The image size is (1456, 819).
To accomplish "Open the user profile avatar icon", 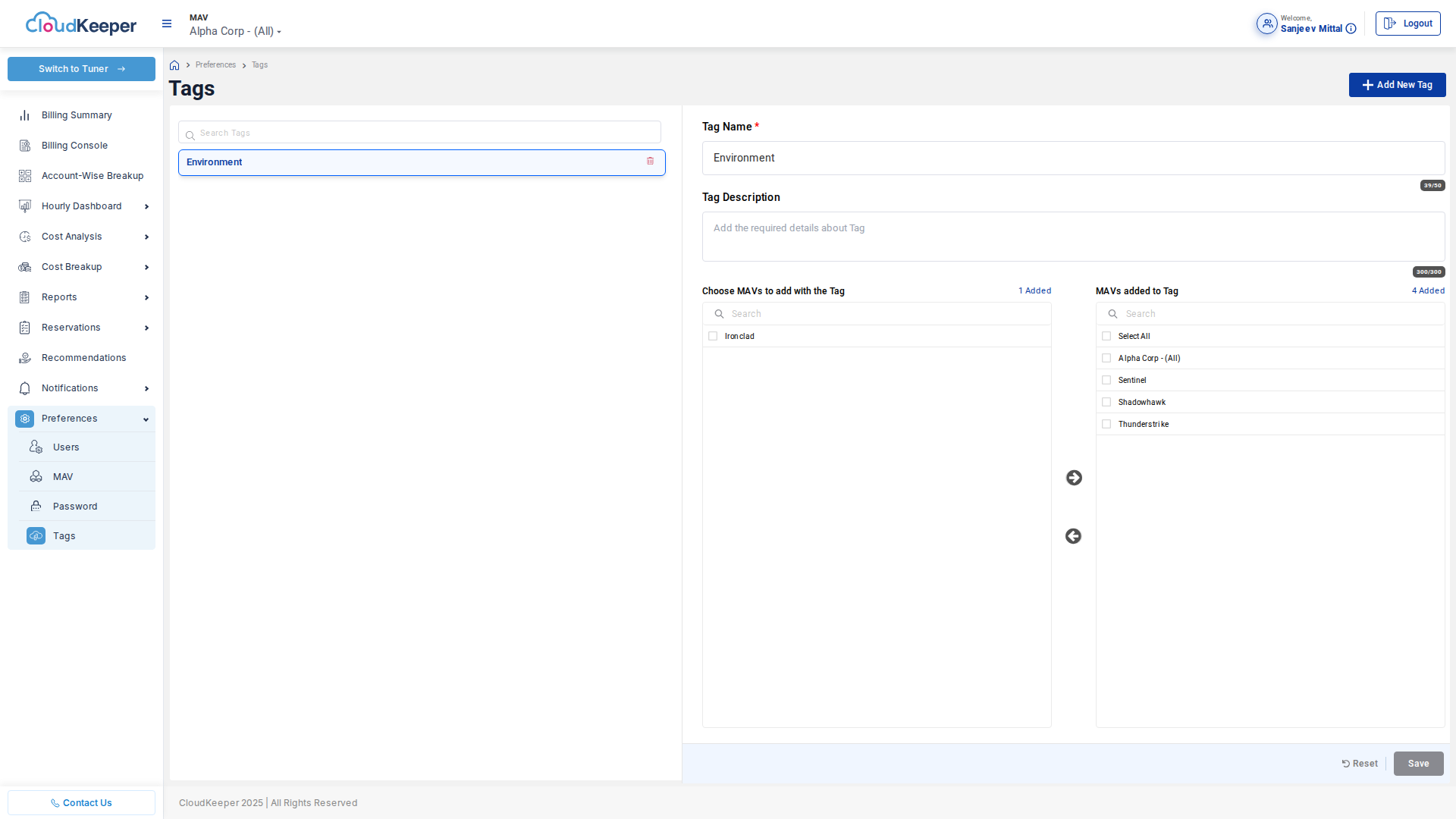I will 1266,24.
